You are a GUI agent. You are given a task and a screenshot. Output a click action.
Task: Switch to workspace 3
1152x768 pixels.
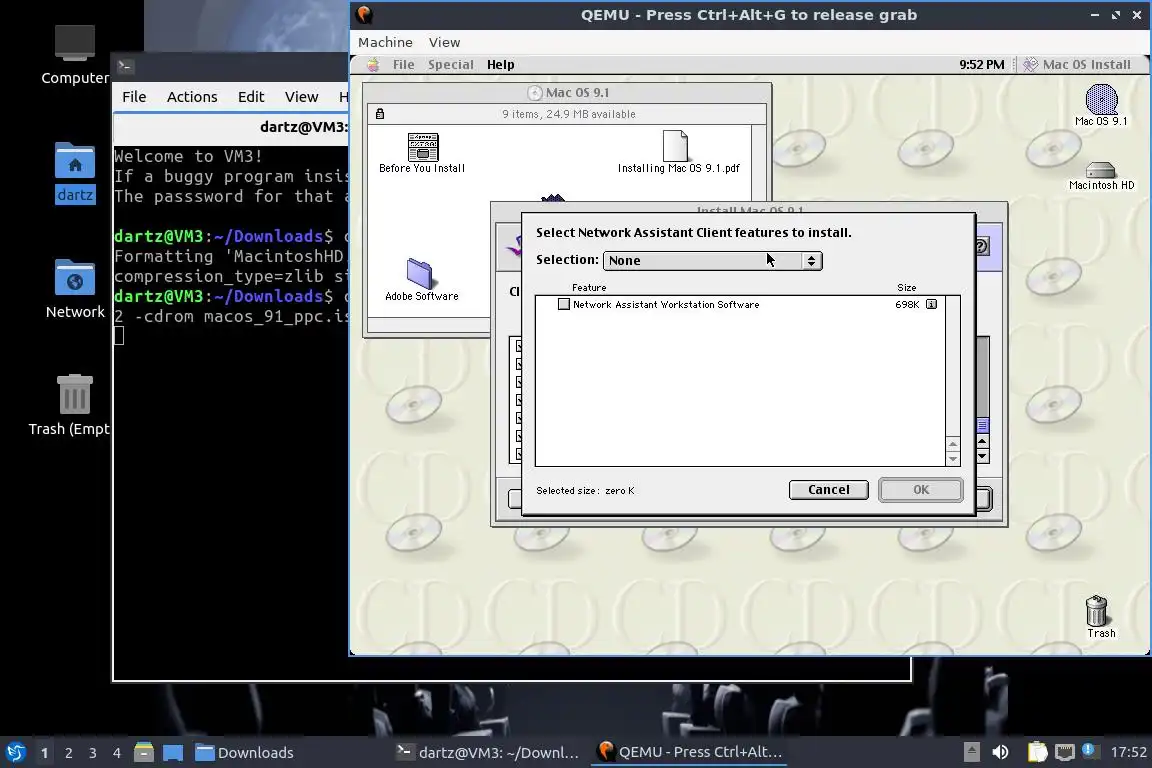click(93, 753)
